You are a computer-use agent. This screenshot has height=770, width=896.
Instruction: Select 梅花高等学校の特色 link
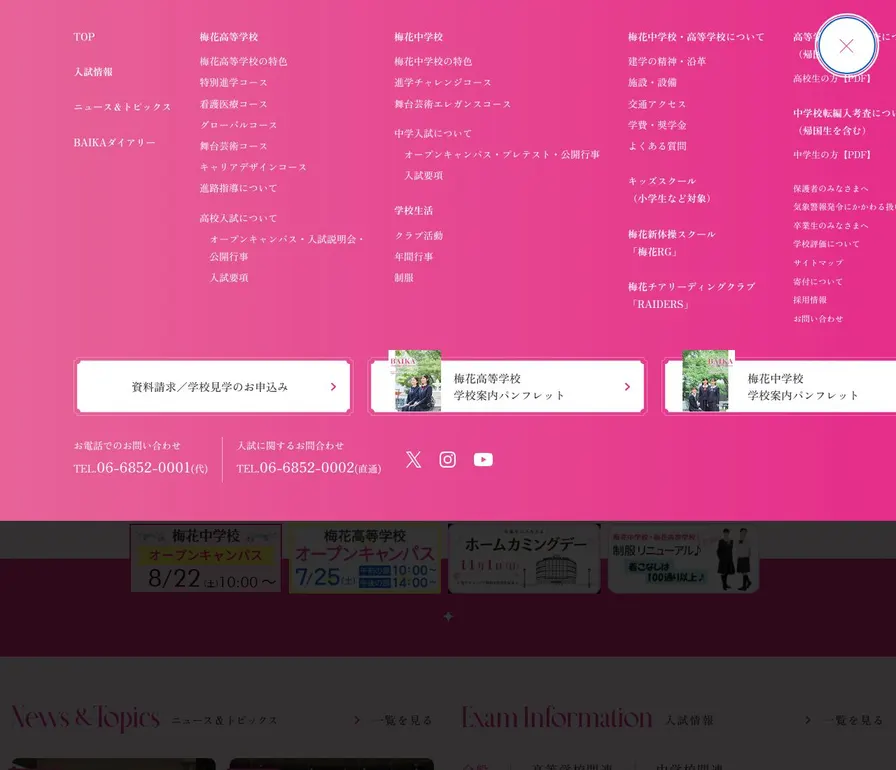pos(243,61)
